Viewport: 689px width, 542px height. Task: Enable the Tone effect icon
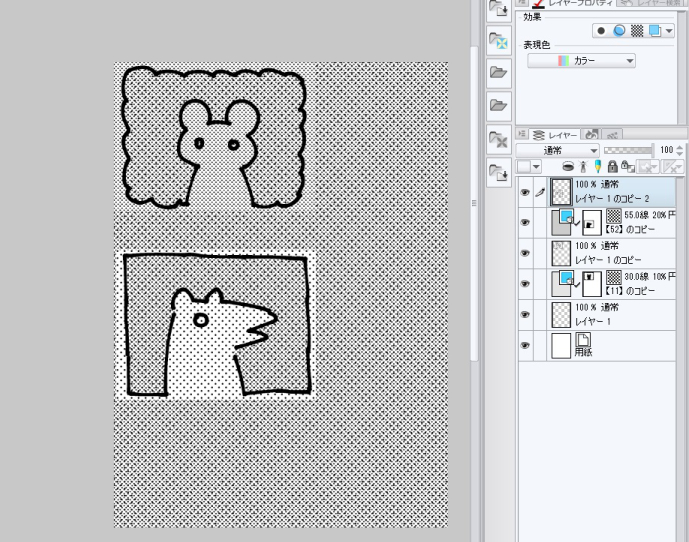point(637,31)
